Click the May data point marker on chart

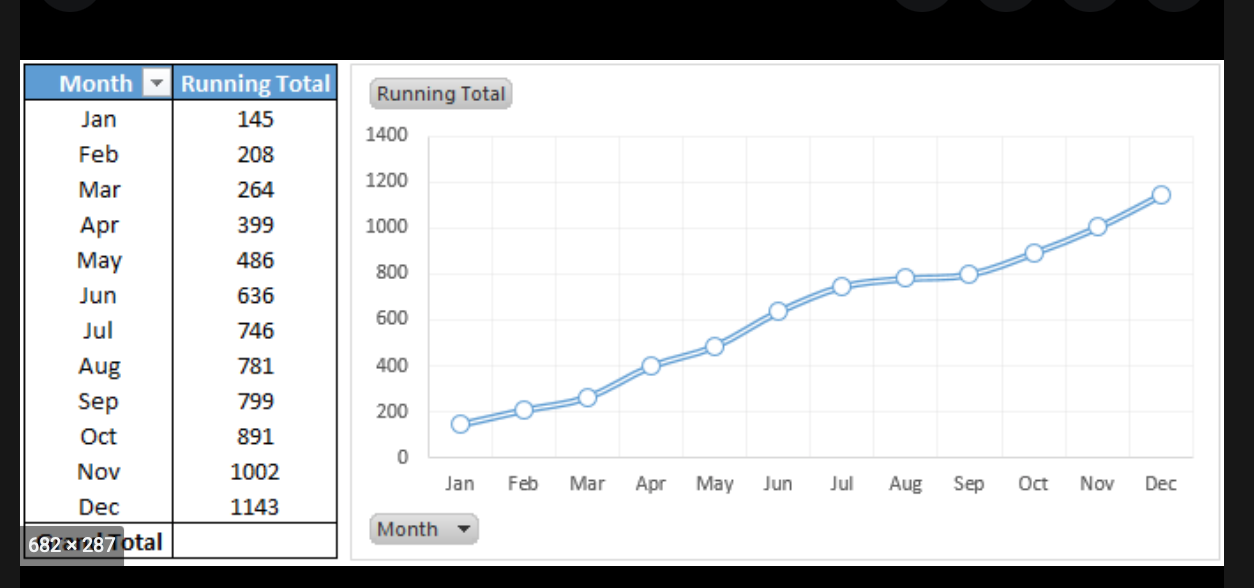tap(714, 346)
